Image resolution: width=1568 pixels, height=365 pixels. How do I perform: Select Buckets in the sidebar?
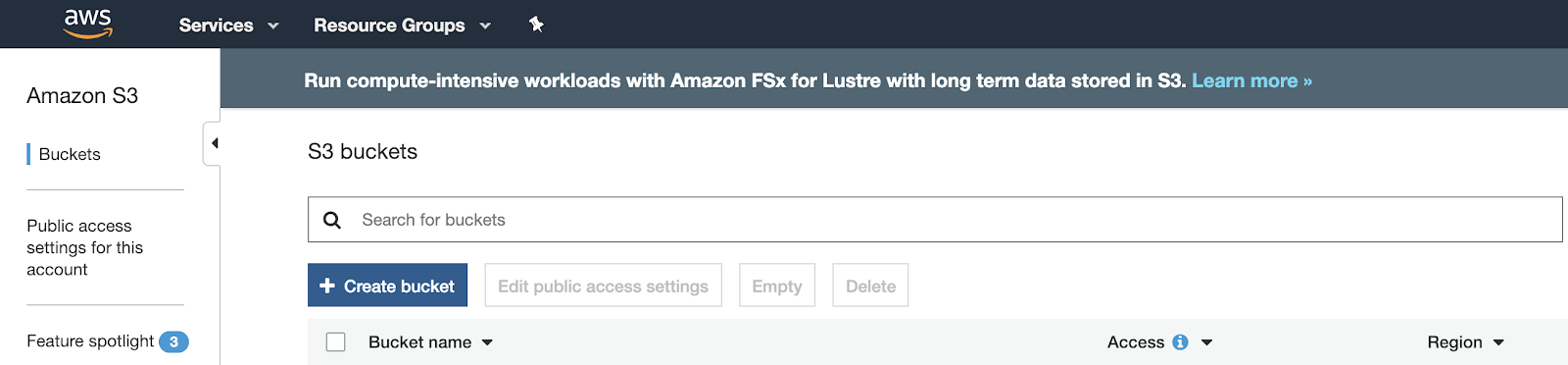[70, 154]
